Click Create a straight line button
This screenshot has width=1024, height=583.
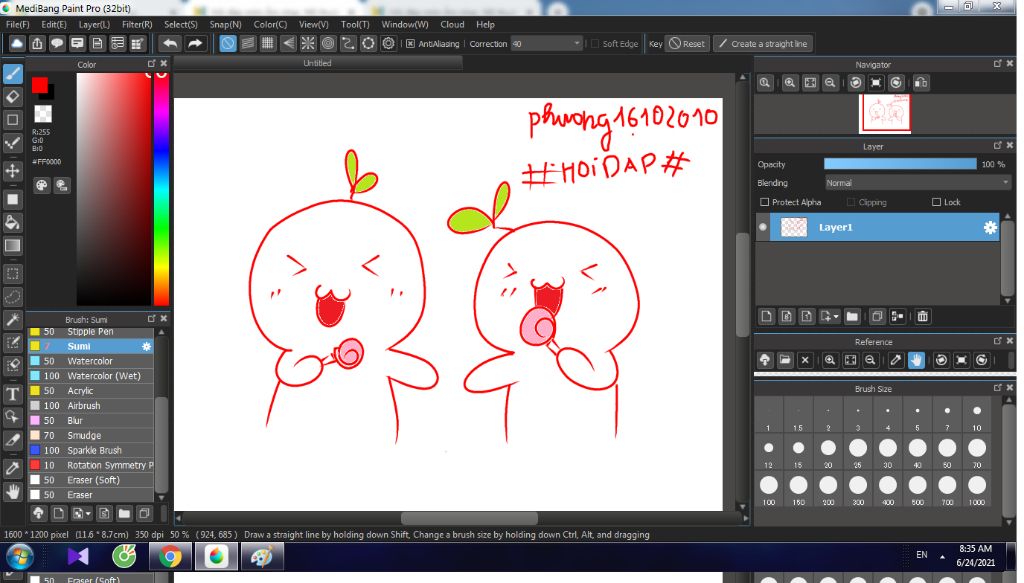[763, 44]
